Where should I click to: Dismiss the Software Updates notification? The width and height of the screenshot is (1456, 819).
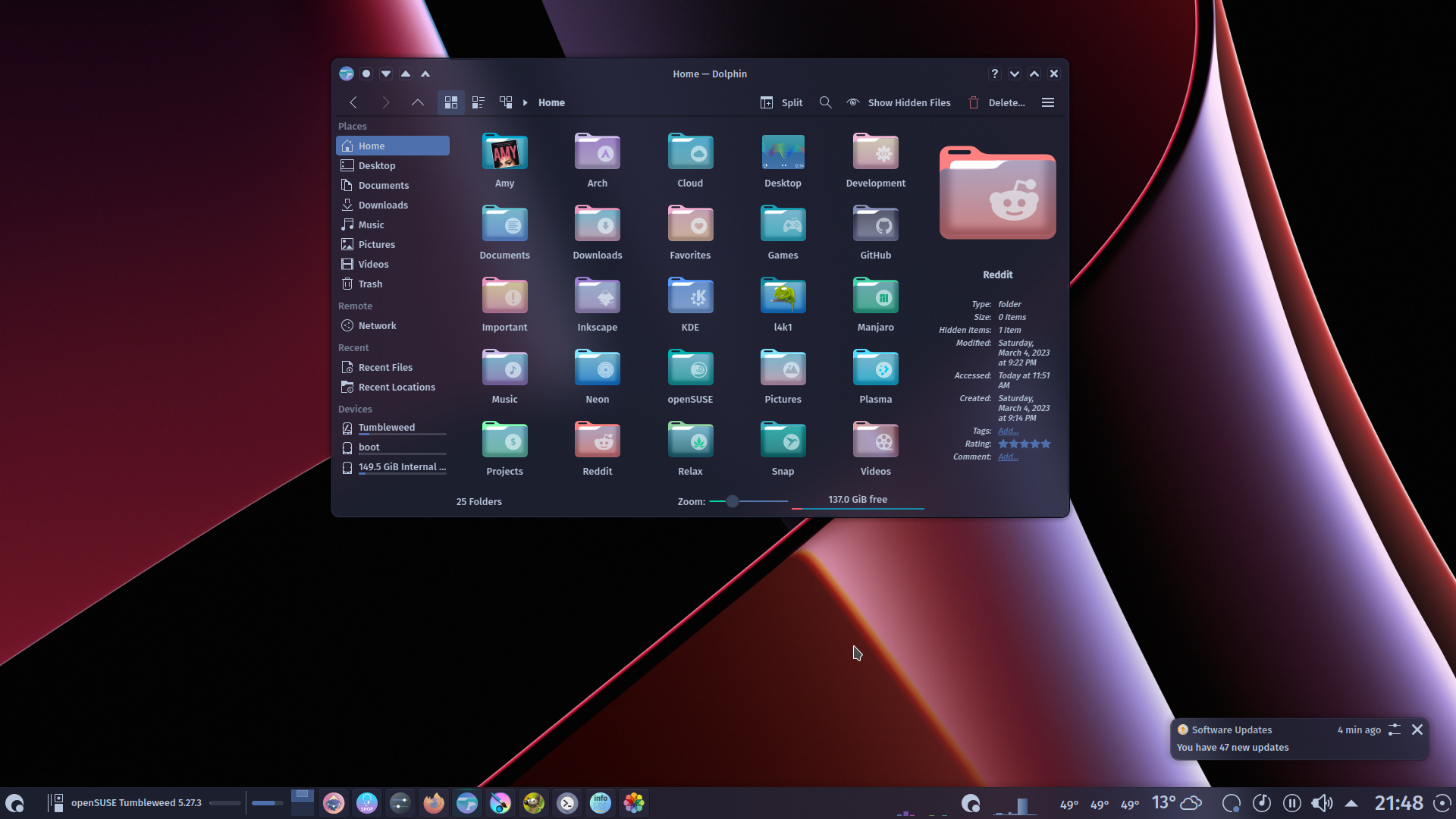click(1417, 730)
